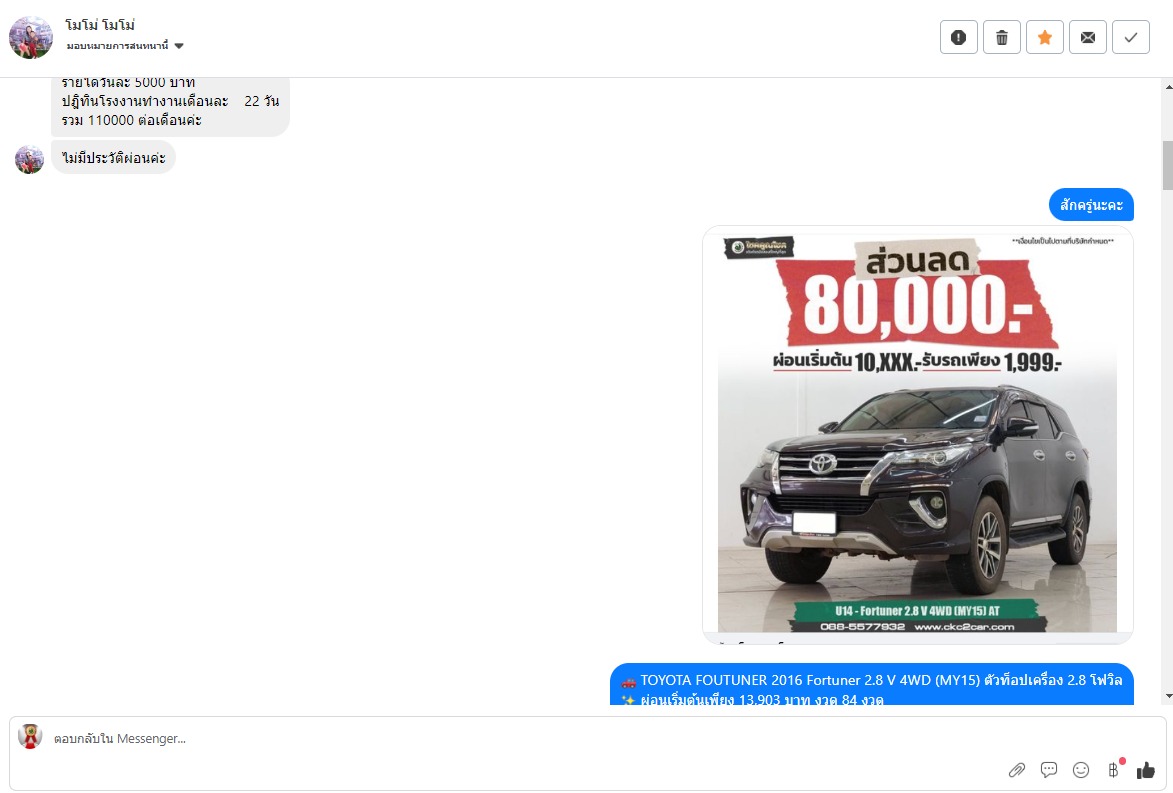Image resolution: width=1173 pixels, height=793 pixels.
Task: Mark conversation as spam with exclamation icon
Action: pyautogui.click(x=958, y=37)
